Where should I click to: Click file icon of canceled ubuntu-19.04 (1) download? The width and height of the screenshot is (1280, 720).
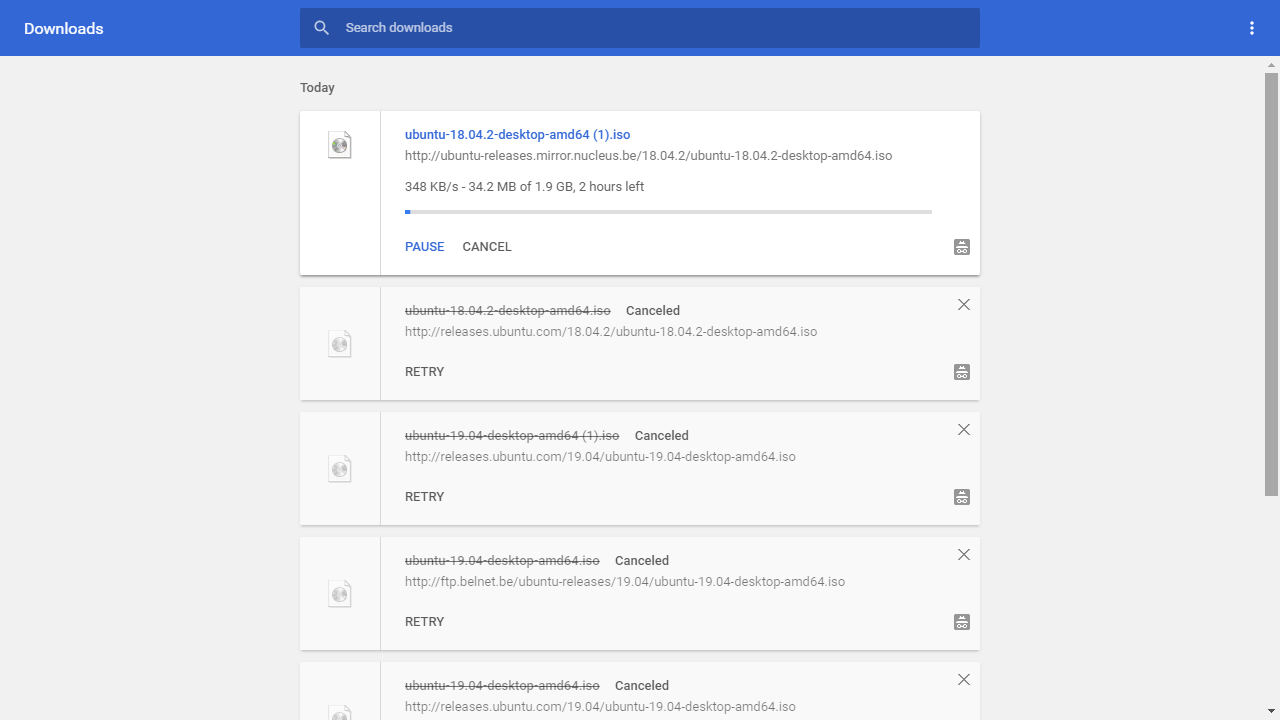coord(340,469)
